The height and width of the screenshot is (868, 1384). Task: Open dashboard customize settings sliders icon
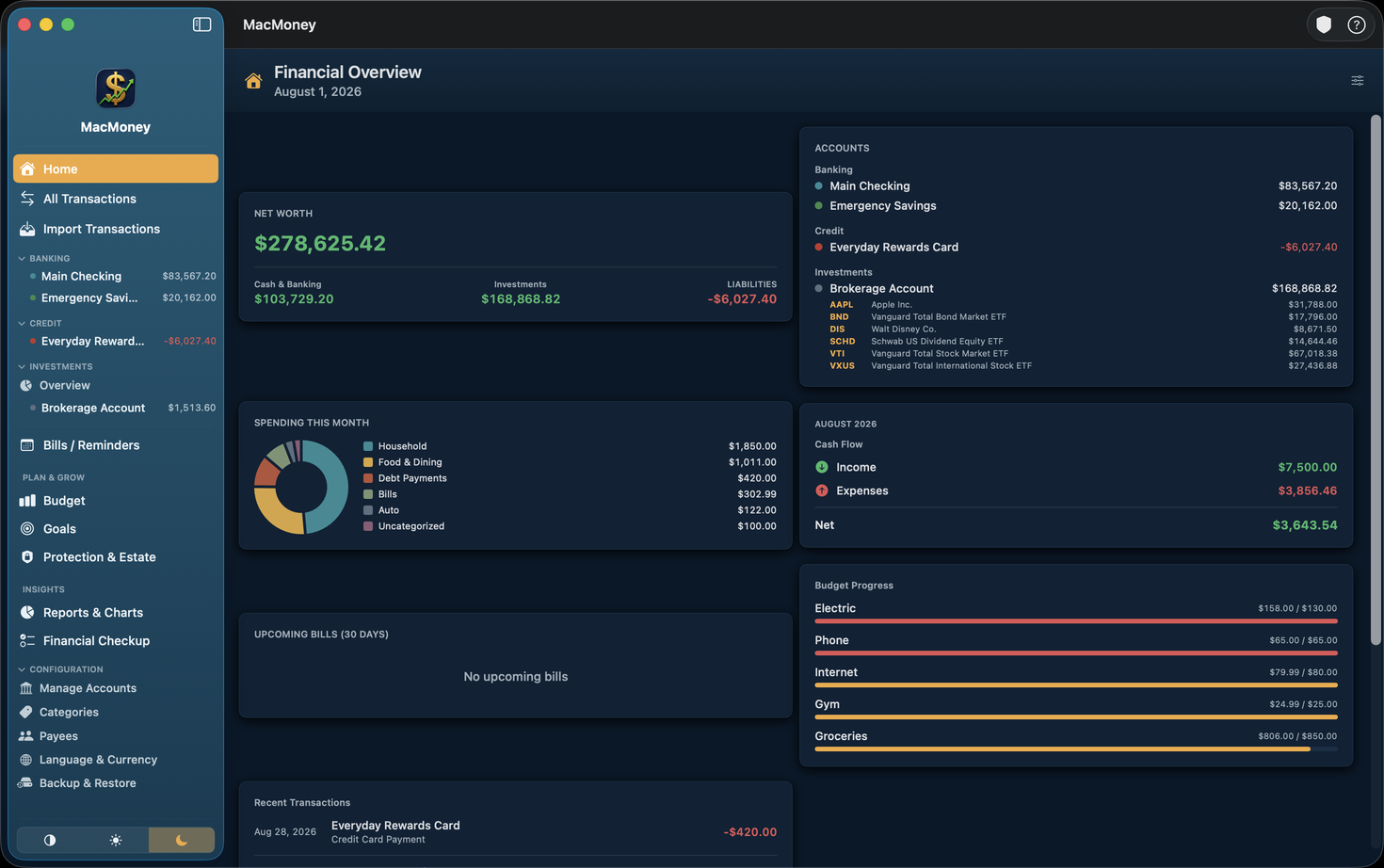[1357, 81]
